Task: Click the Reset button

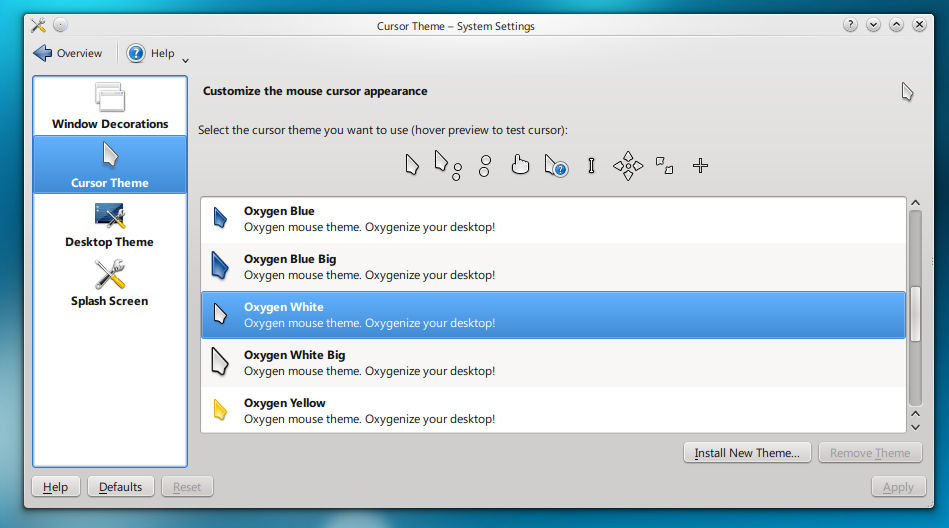Action: (187, 487)
